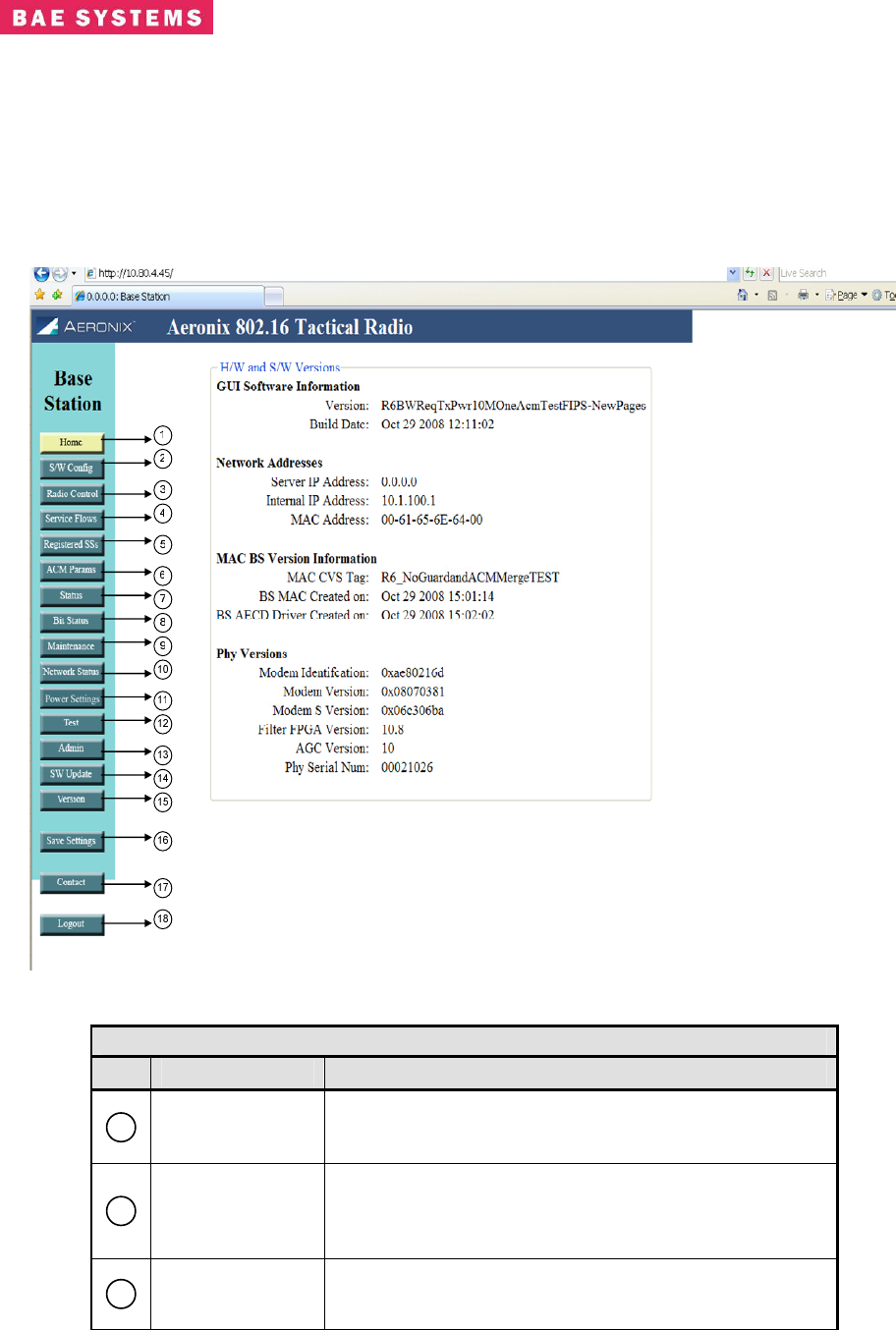Click the 'Network Addresses' section heading
The image size is (896, 1330).
pyautogui.click(x=269, y=463)
